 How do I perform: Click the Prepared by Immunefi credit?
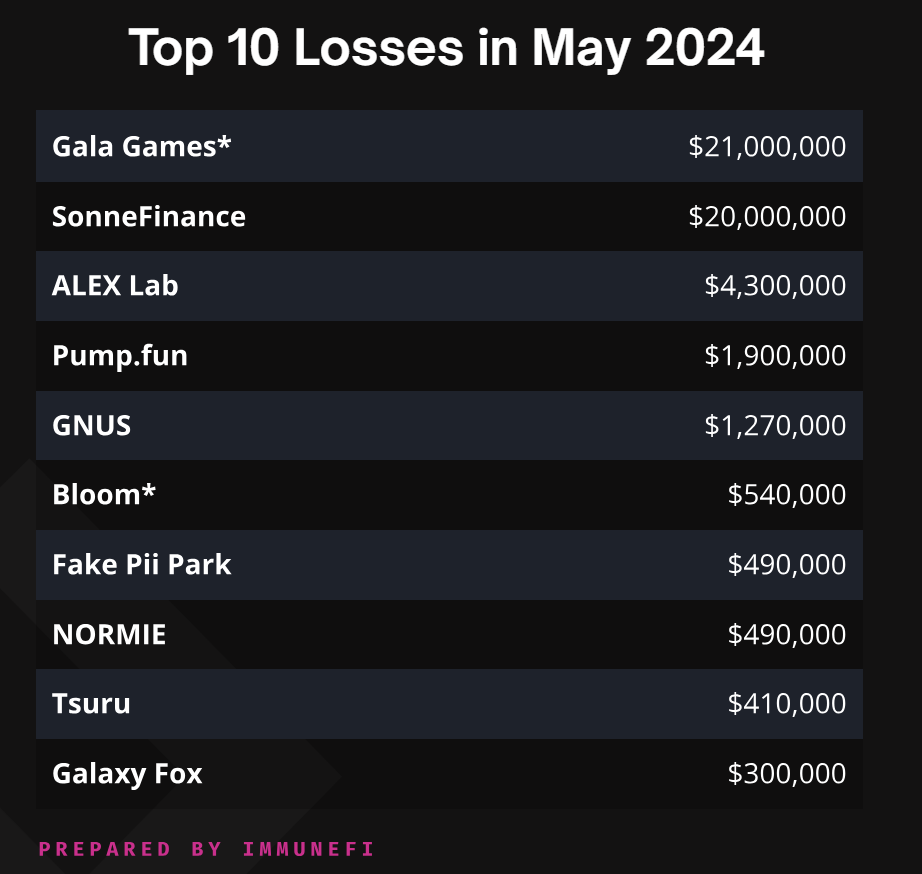206,849
